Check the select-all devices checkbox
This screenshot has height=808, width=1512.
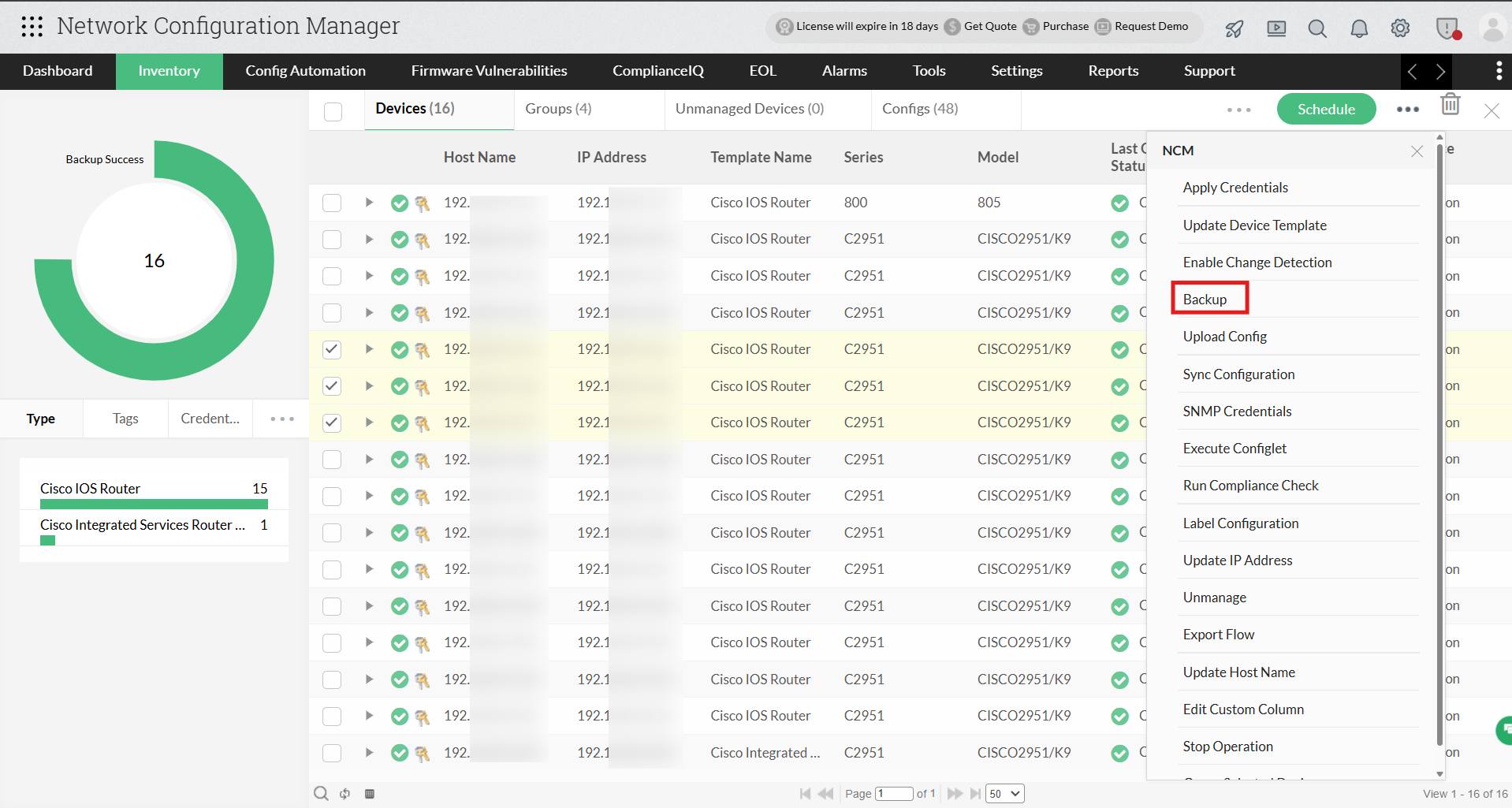[333, 111]
